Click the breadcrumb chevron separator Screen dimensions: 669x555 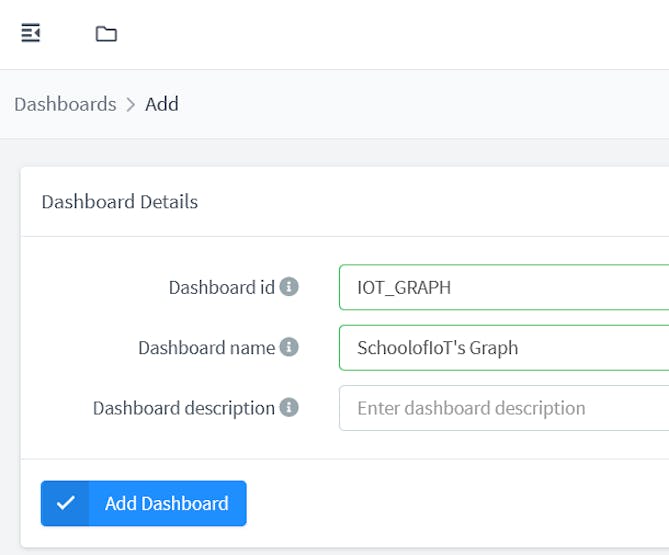(131, 104)
